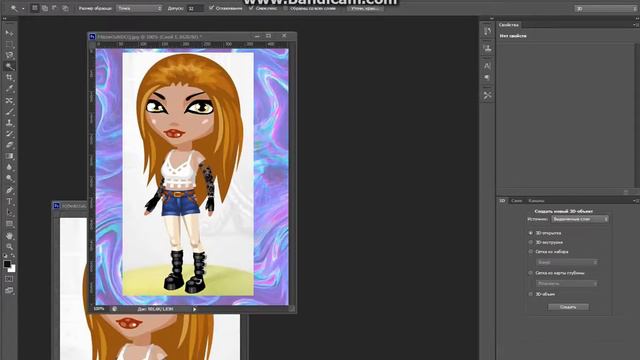This screenshot has width=640, height=360.
Task: Open the 3D panel flyout menu
Action: pyautogui.click(x=635, y=201)
